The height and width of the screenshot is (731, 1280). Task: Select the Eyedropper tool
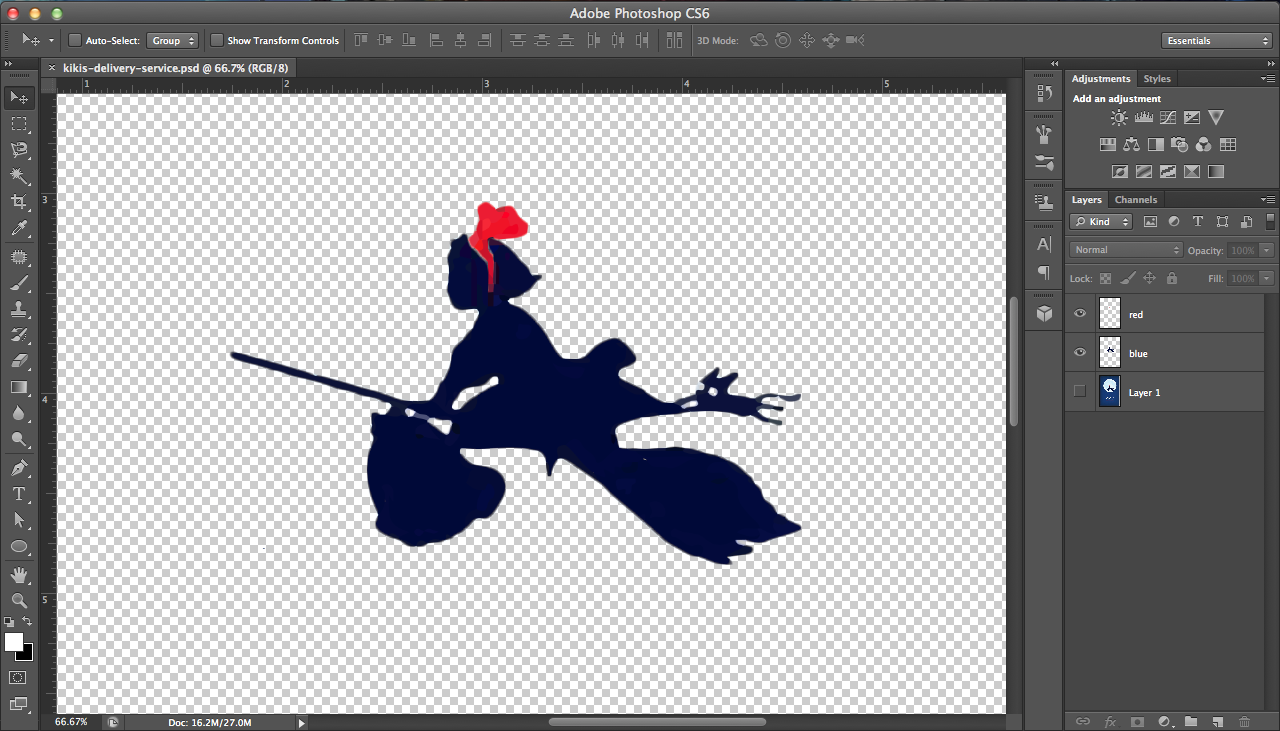pyautogui.click(x=19, y=229)
